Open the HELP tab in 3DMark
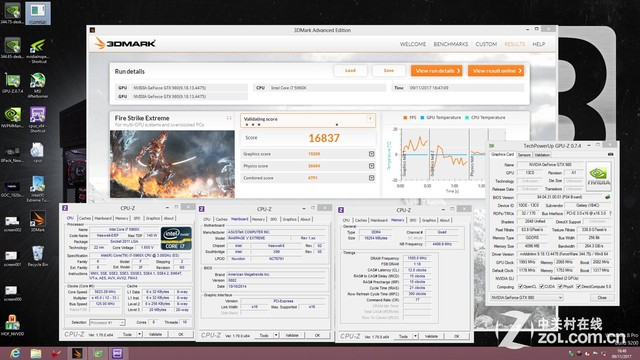Screen dimensions: 640x360 (538, 44)
